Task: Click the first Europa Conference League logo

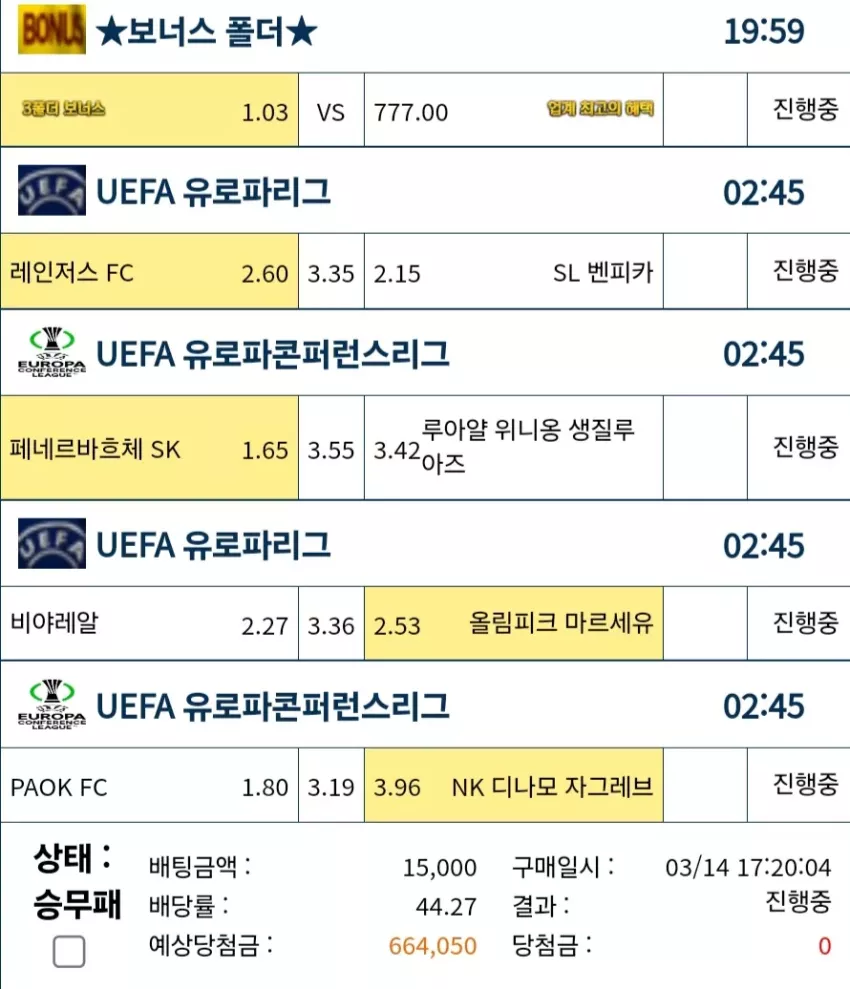Action: click(x=52, y=352)
